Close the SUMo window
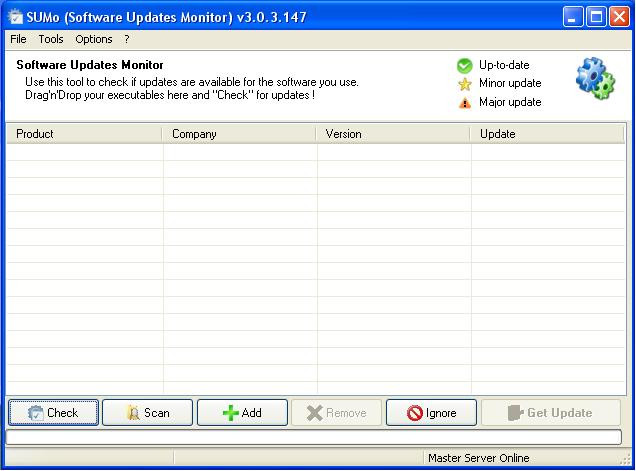636x471 pixels. 619,17
